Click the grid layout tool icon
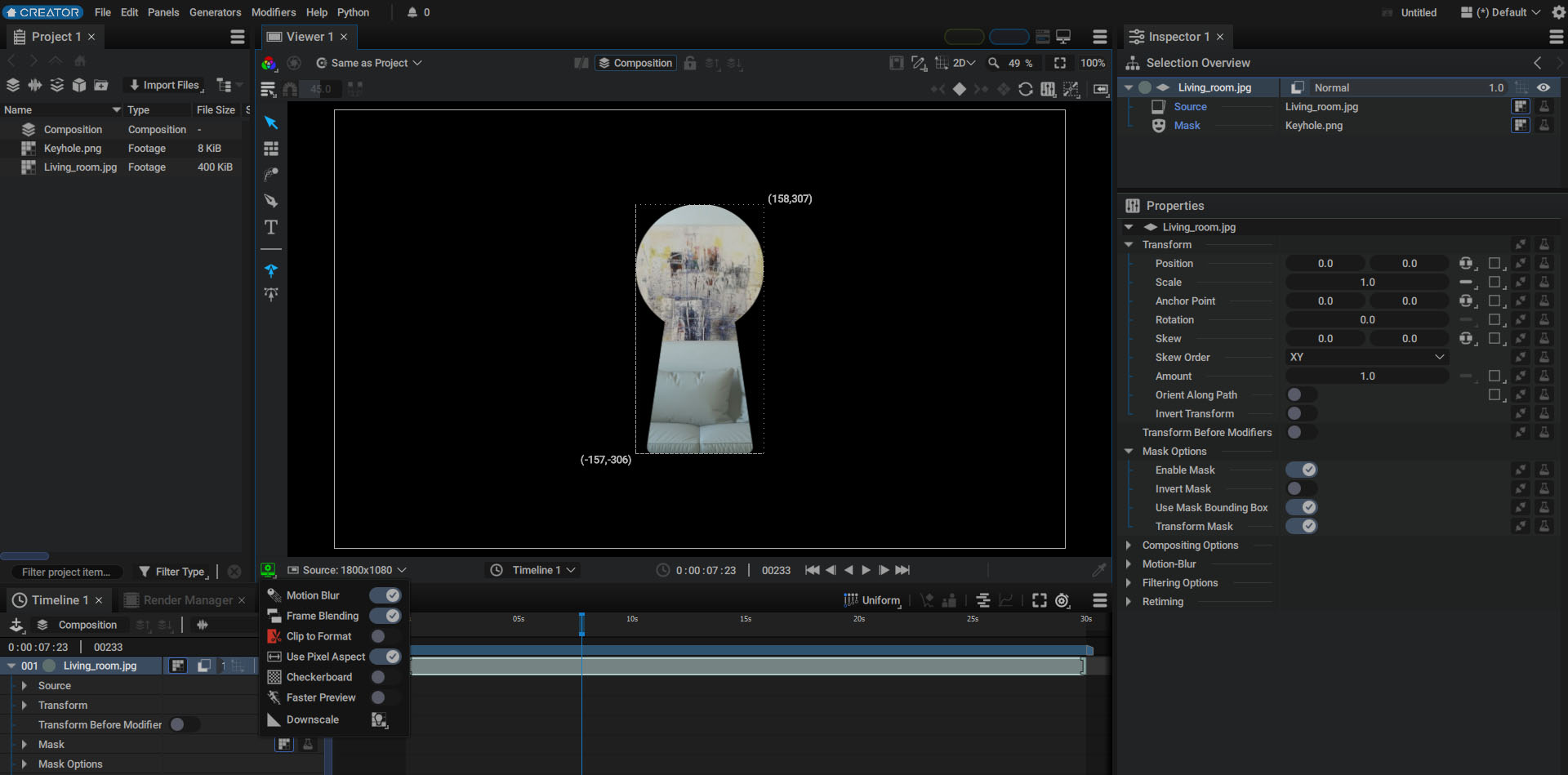The height and width of the screenshot is (775, 1568). (271, 149)
